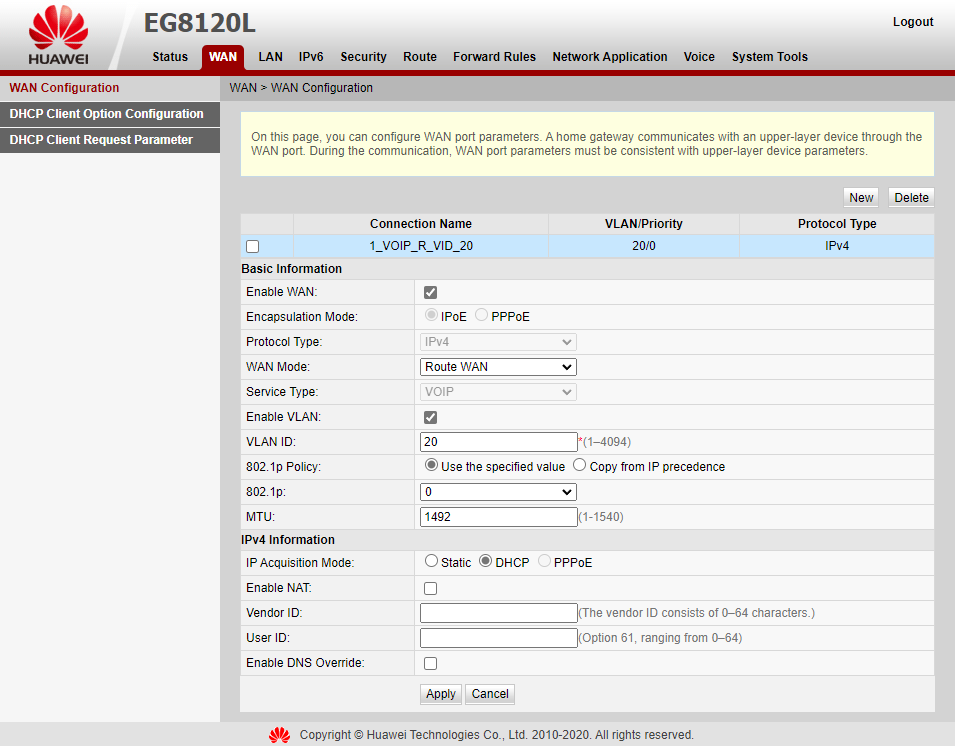Open the Status tab
Image resolution: width=955 pixels, height=746 pixels.
pyautogui.click(x=170, y=57)
